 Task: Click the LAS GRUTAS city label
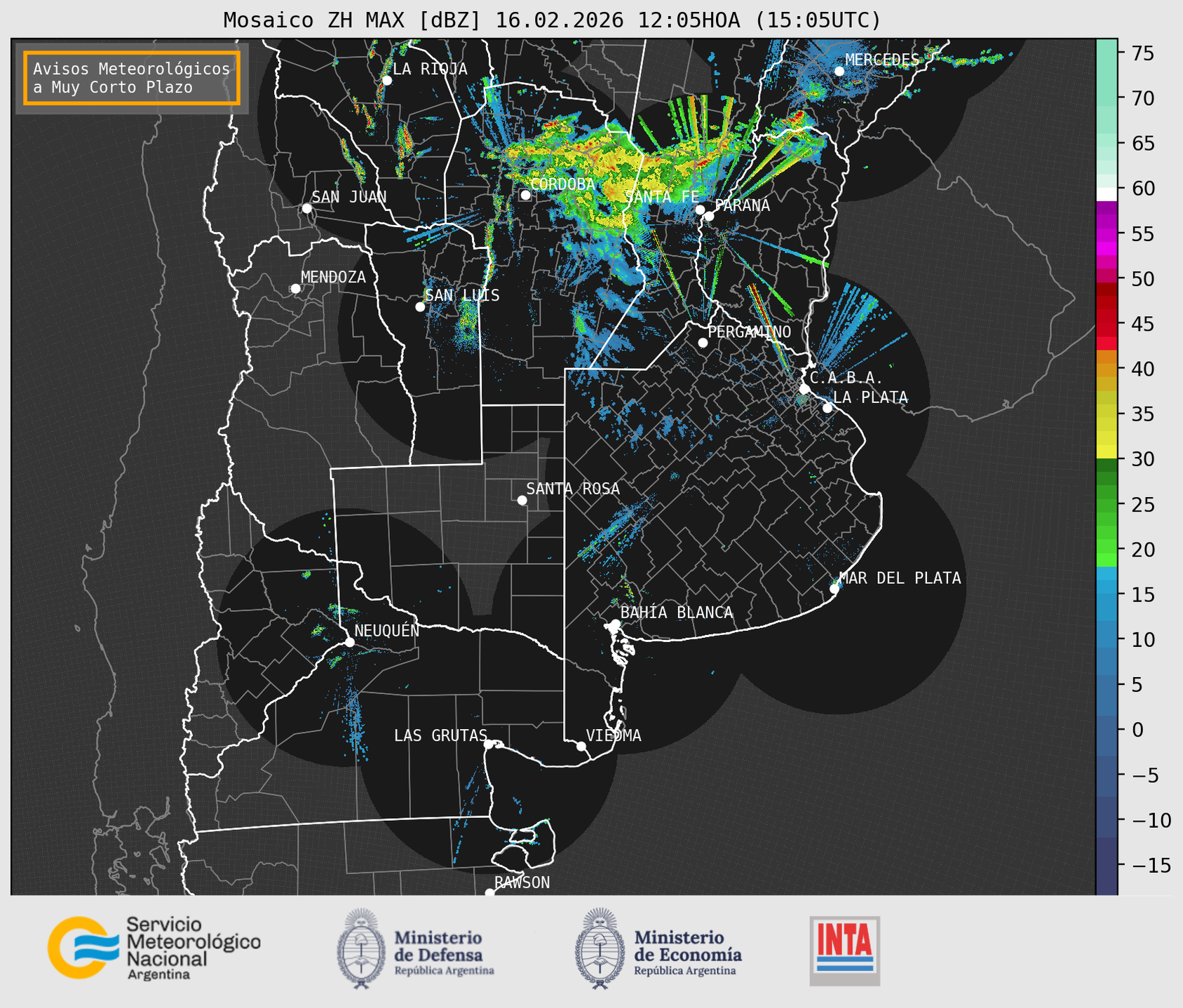coord(440,735)
